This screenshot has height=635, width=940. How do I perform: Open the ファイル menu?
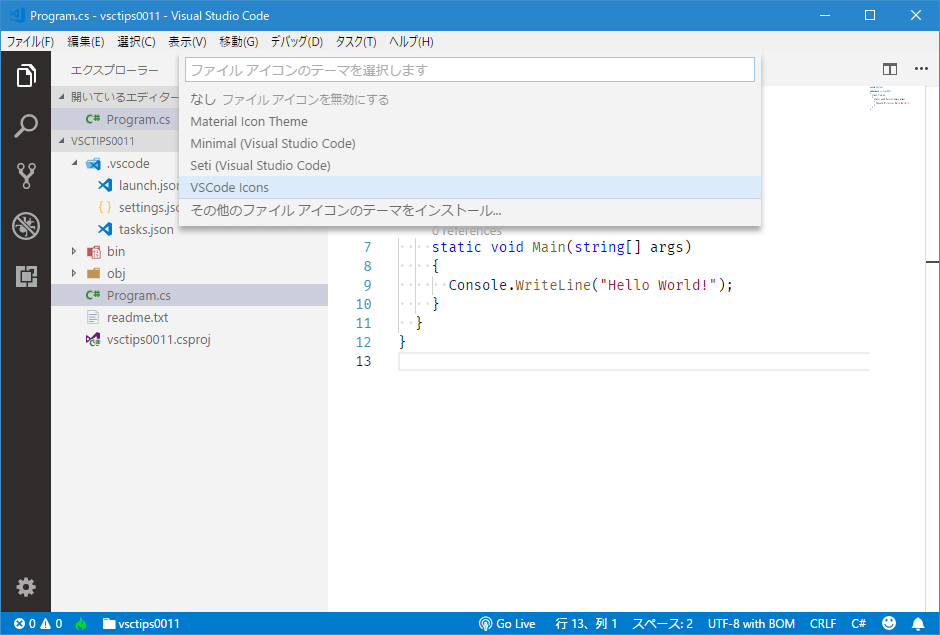tap(30, 41)
